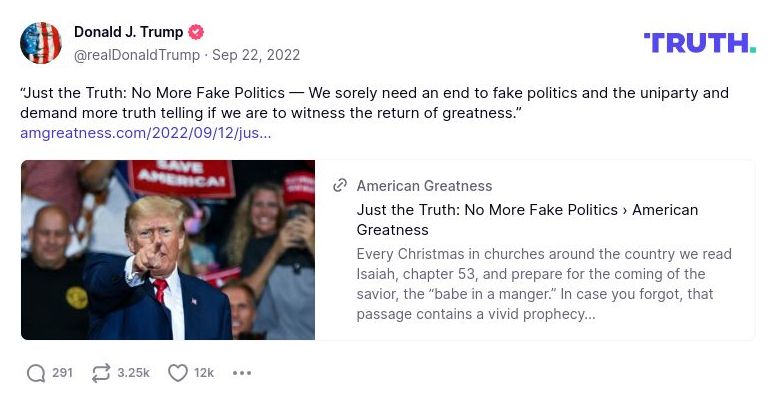Click the chain link icon in card
Screen dimensions: 777x404
[x=340, y=186]
